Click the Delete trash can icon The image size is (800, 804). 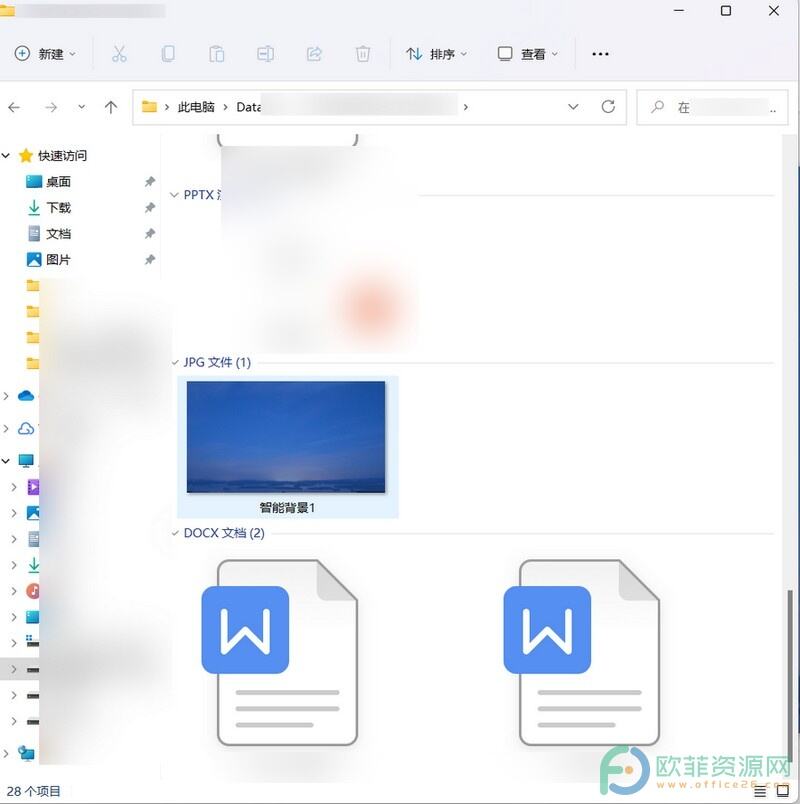363,54
